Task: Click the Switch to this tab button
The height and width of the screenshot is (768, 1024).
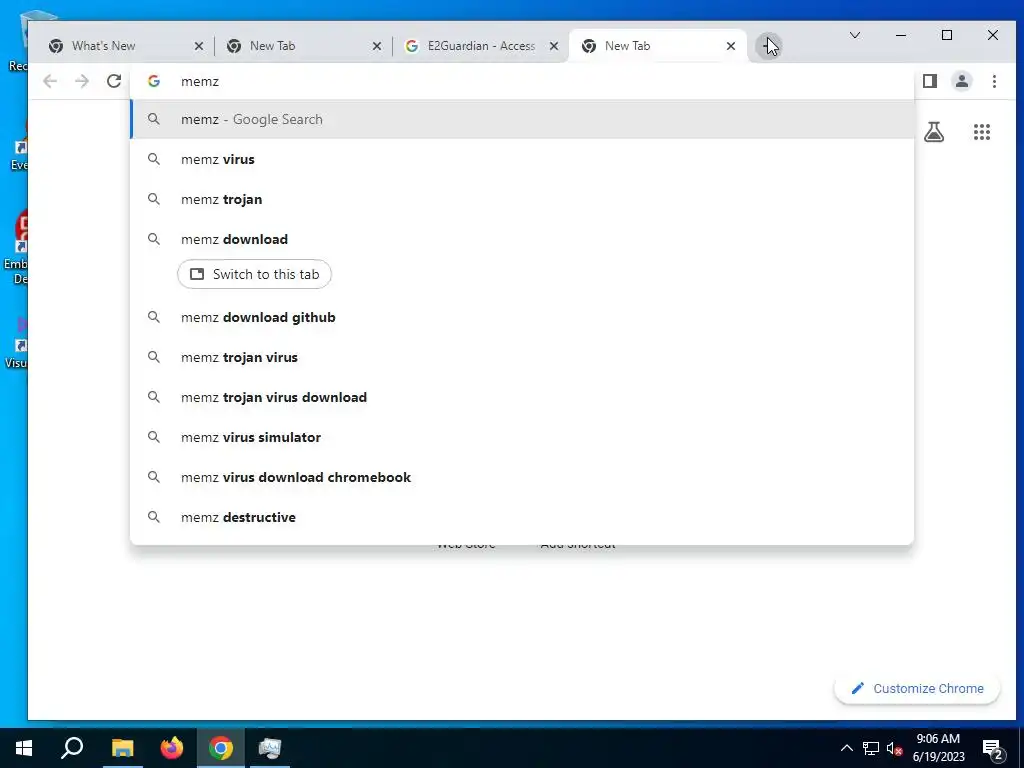Action: click(254, 274)
